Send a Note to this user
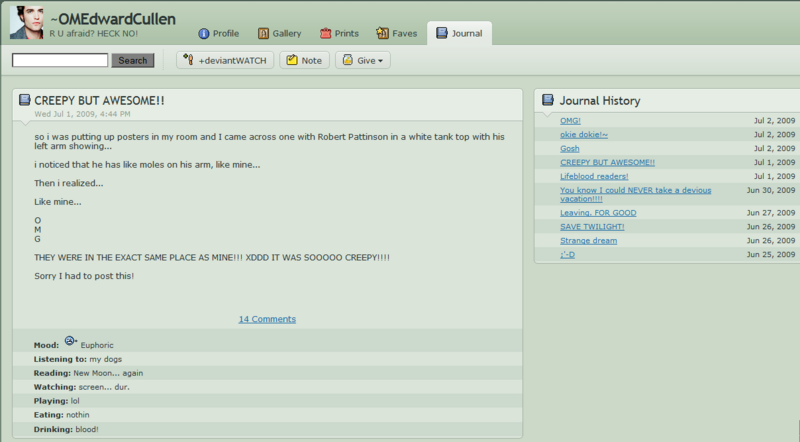This screenshot has height=442, width=800. click(x=304, y=61)
